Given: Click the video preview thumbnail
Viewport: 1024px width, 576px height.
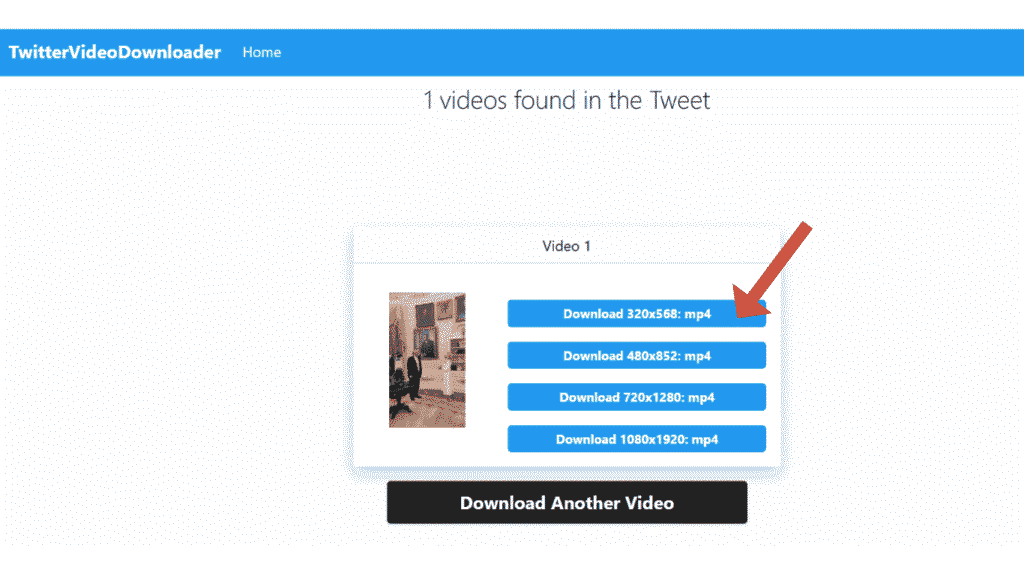Looking at the screenshot, I should (427, 360).
